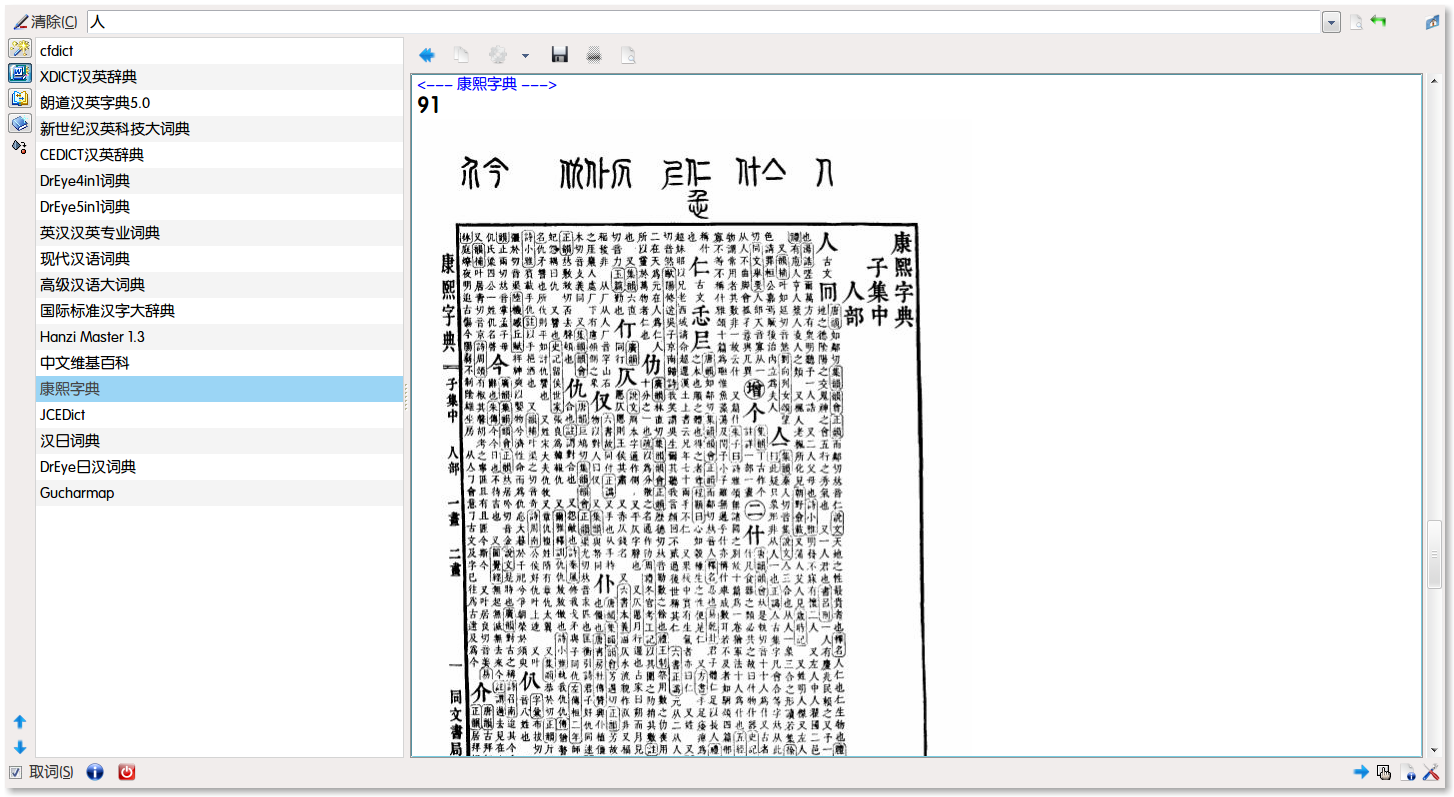Click the red power icon in the status bar

pos(126,772)
